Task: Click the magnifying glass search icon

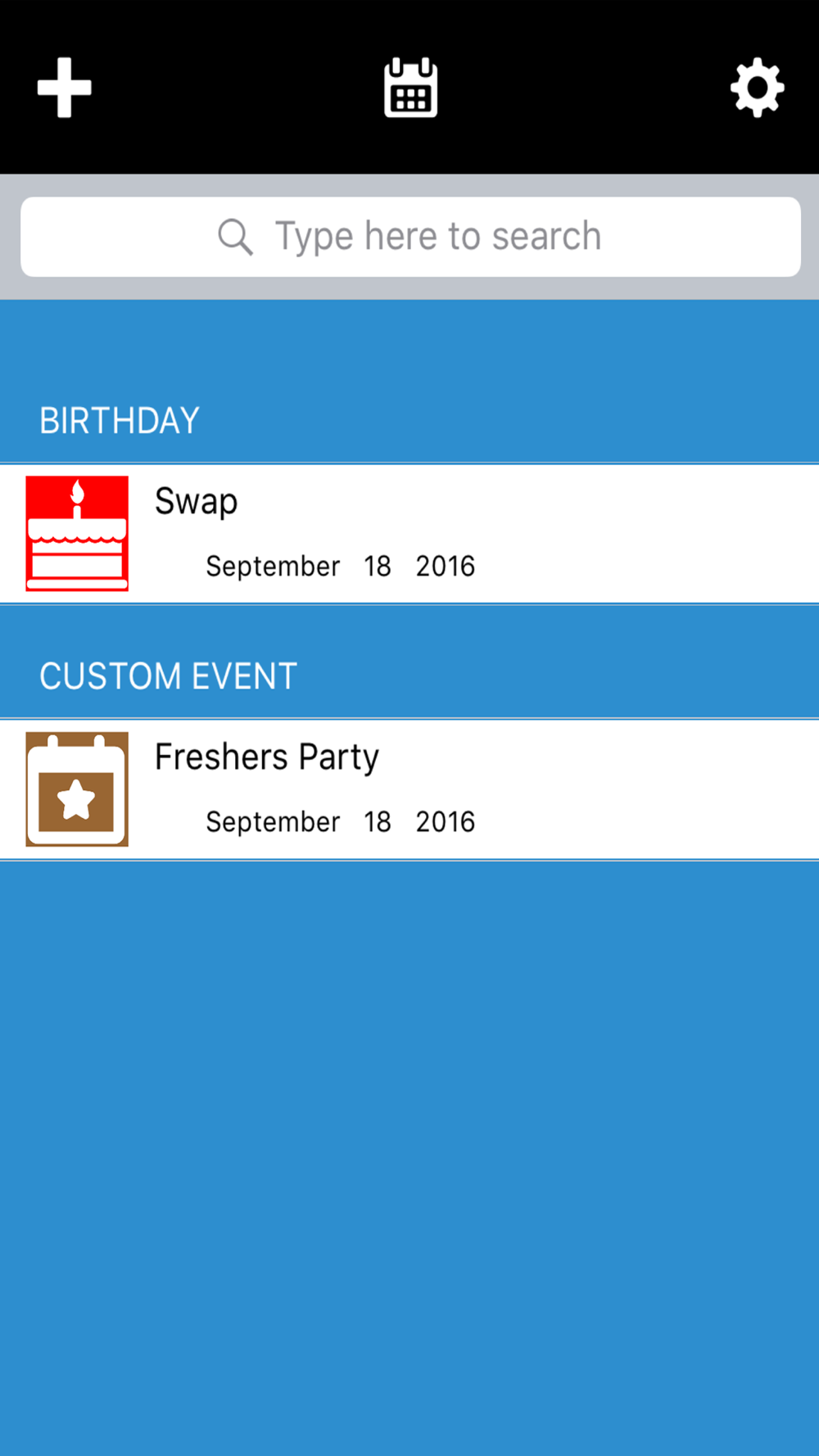Action: click(235, 237)
